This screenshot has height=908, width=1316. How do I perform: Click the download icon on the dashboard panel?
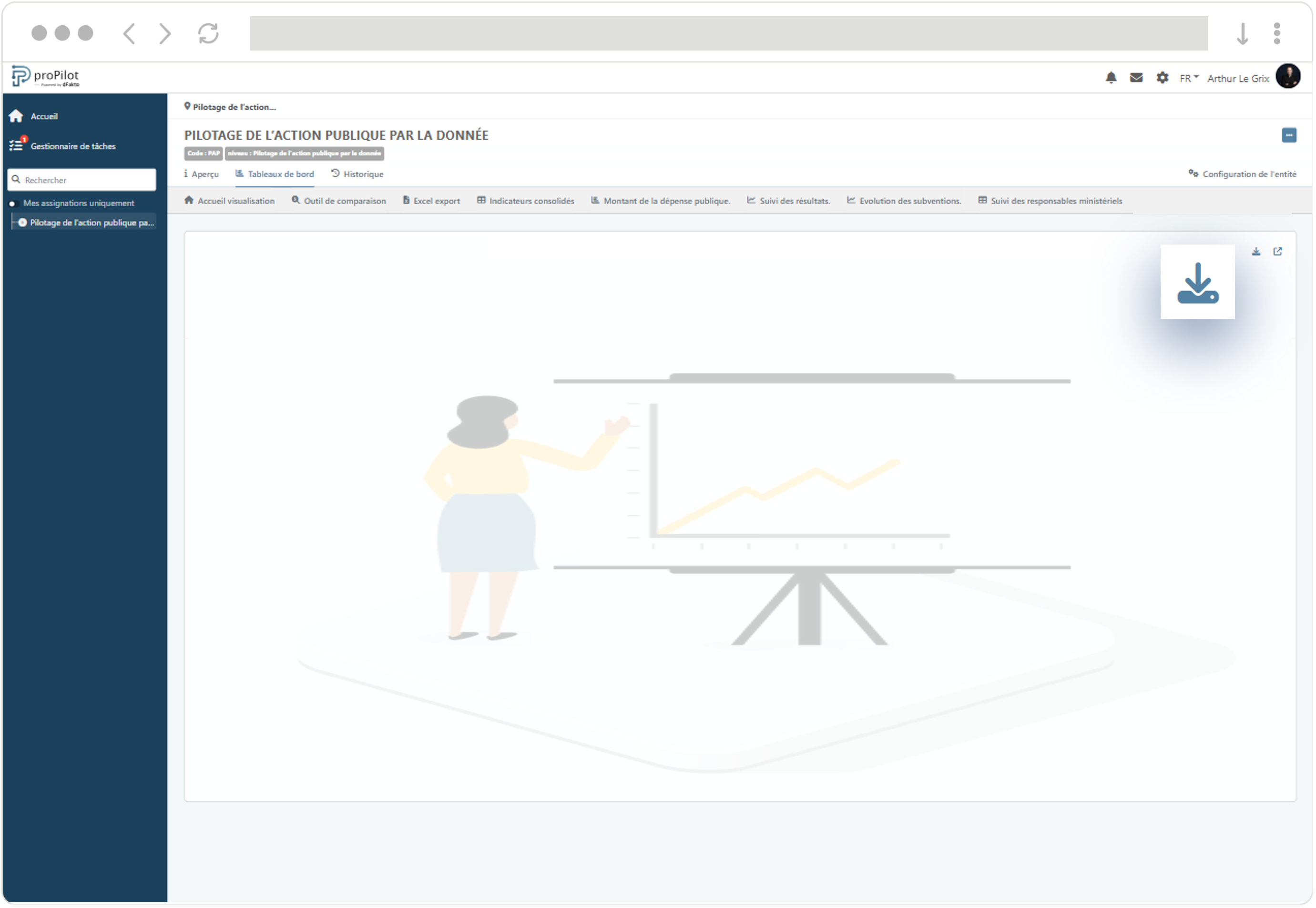pyautogui.click(x=1256, y=251)
